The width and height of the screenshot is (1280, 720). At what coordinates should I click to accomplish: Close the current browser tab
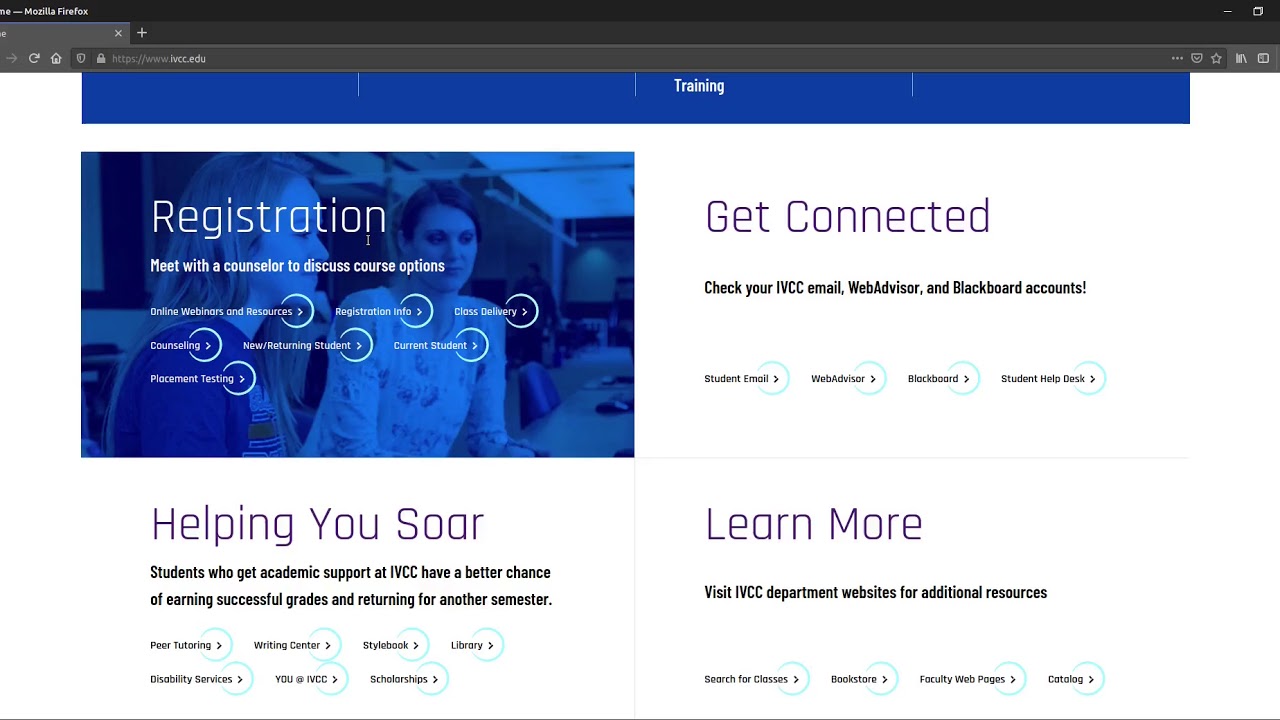[118, 33]
